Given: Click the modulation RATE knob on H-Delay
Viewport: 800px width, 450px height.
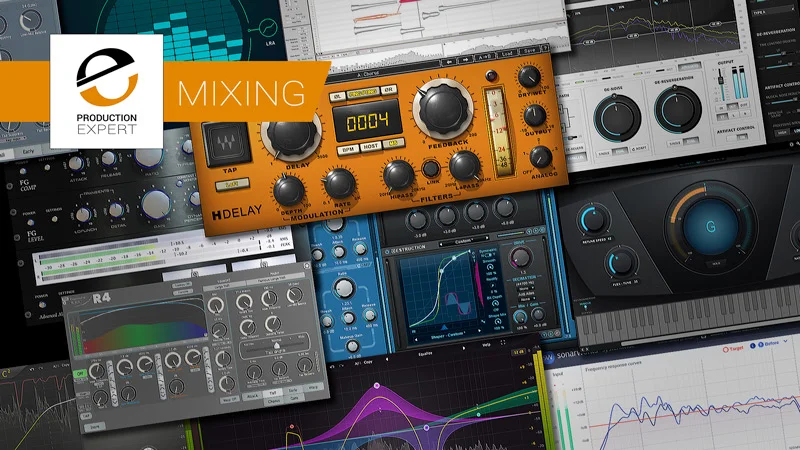Looking at the screenshot, I should (x=340, y=184).
